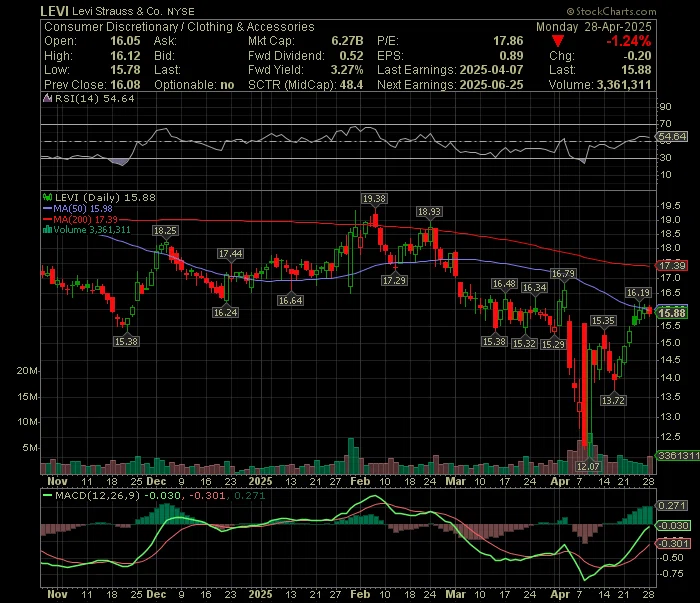Click the 15.32 low price label
700x603 pixels.
(524, 343)
